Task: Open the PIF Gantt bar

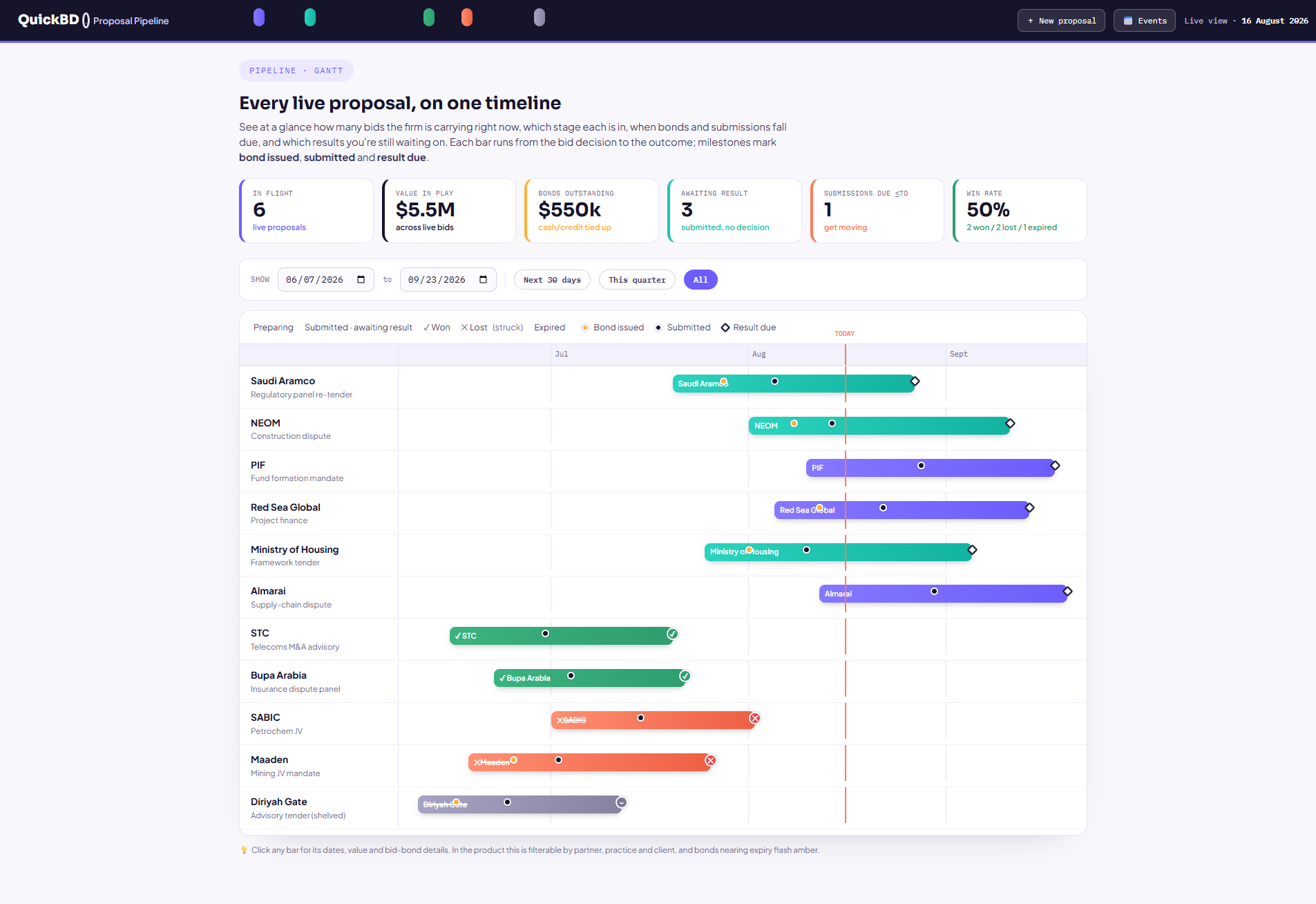Action: pyautogui.click(x=930, y=468)
